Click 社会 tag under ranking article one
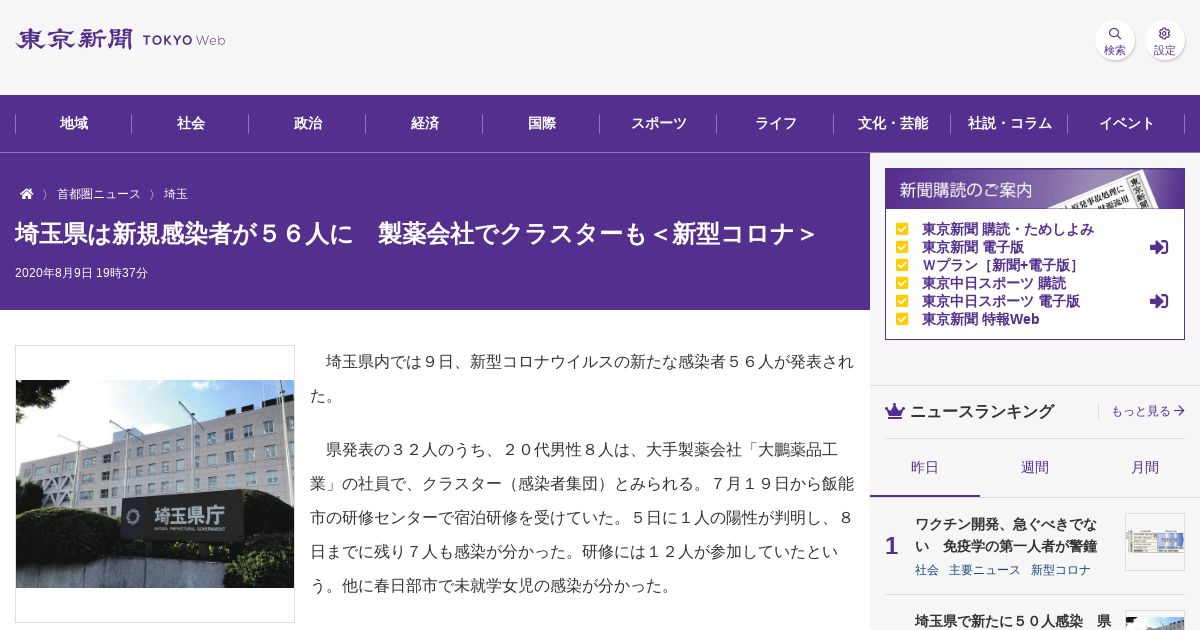The image size is (1200, 630). 927,570
